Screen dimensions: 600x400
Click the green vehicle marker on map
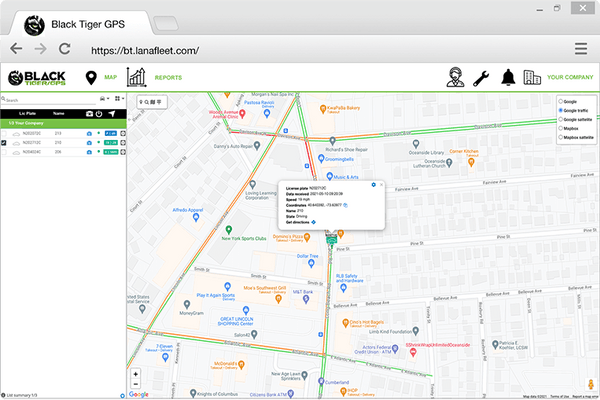coord(331,240)
